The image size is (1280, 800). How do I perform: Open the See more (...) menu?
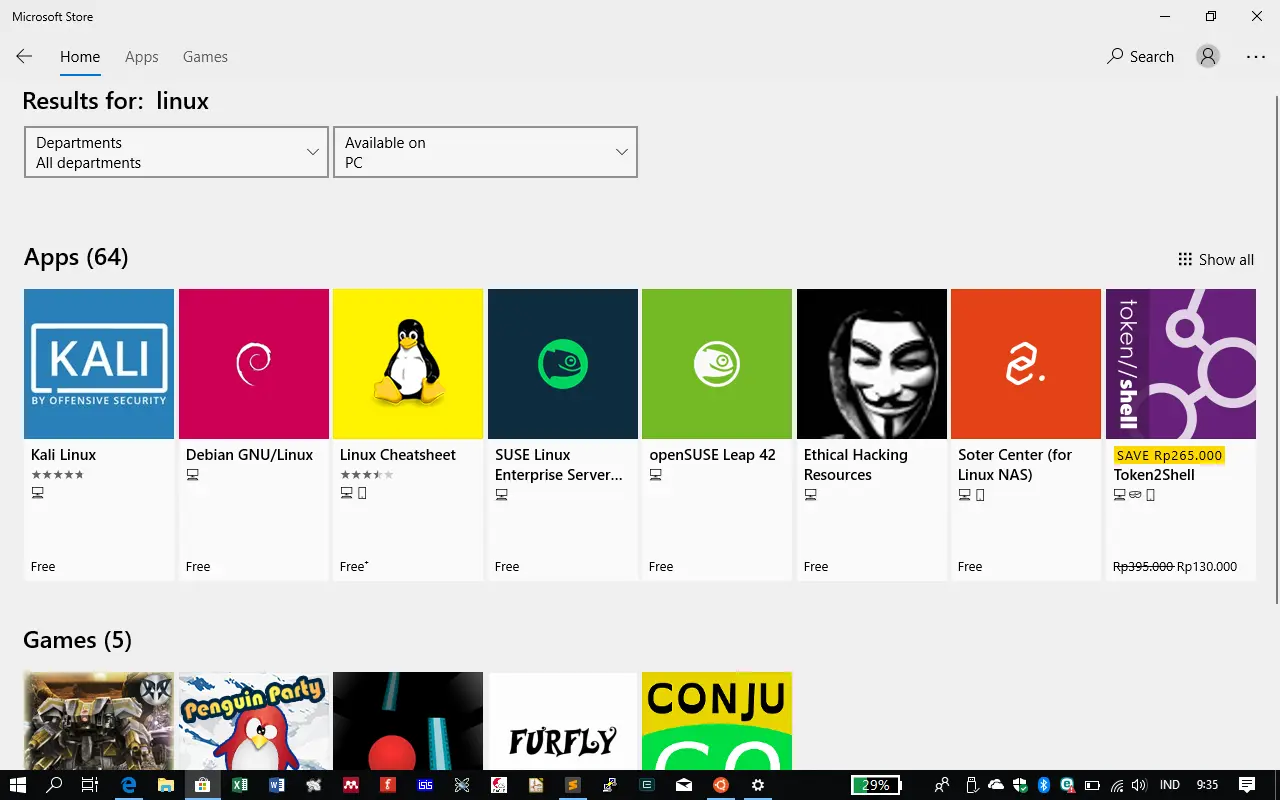[x=1256, y=56]
